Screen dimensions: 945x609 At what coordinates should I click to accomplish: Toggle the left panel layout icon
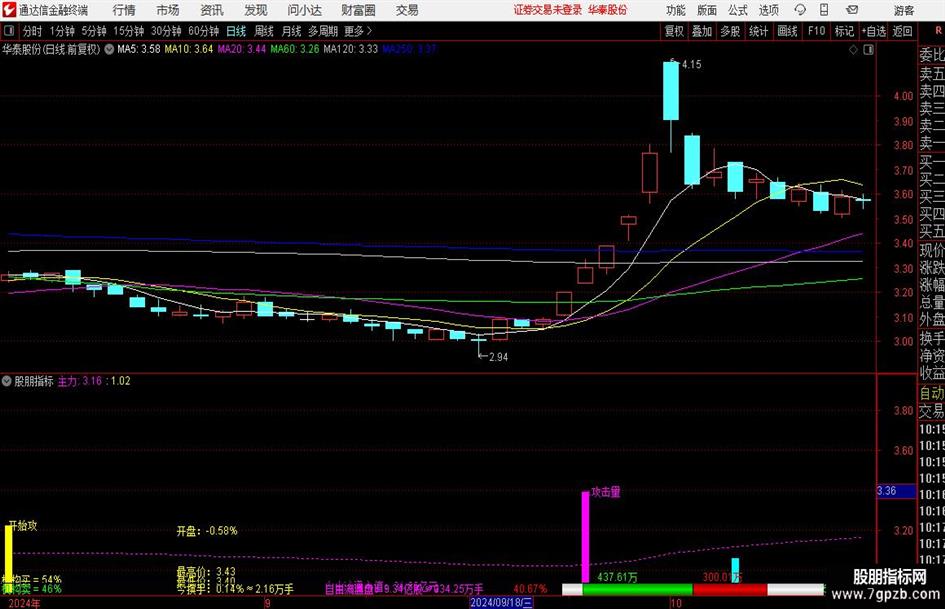(x=8, y=31)
